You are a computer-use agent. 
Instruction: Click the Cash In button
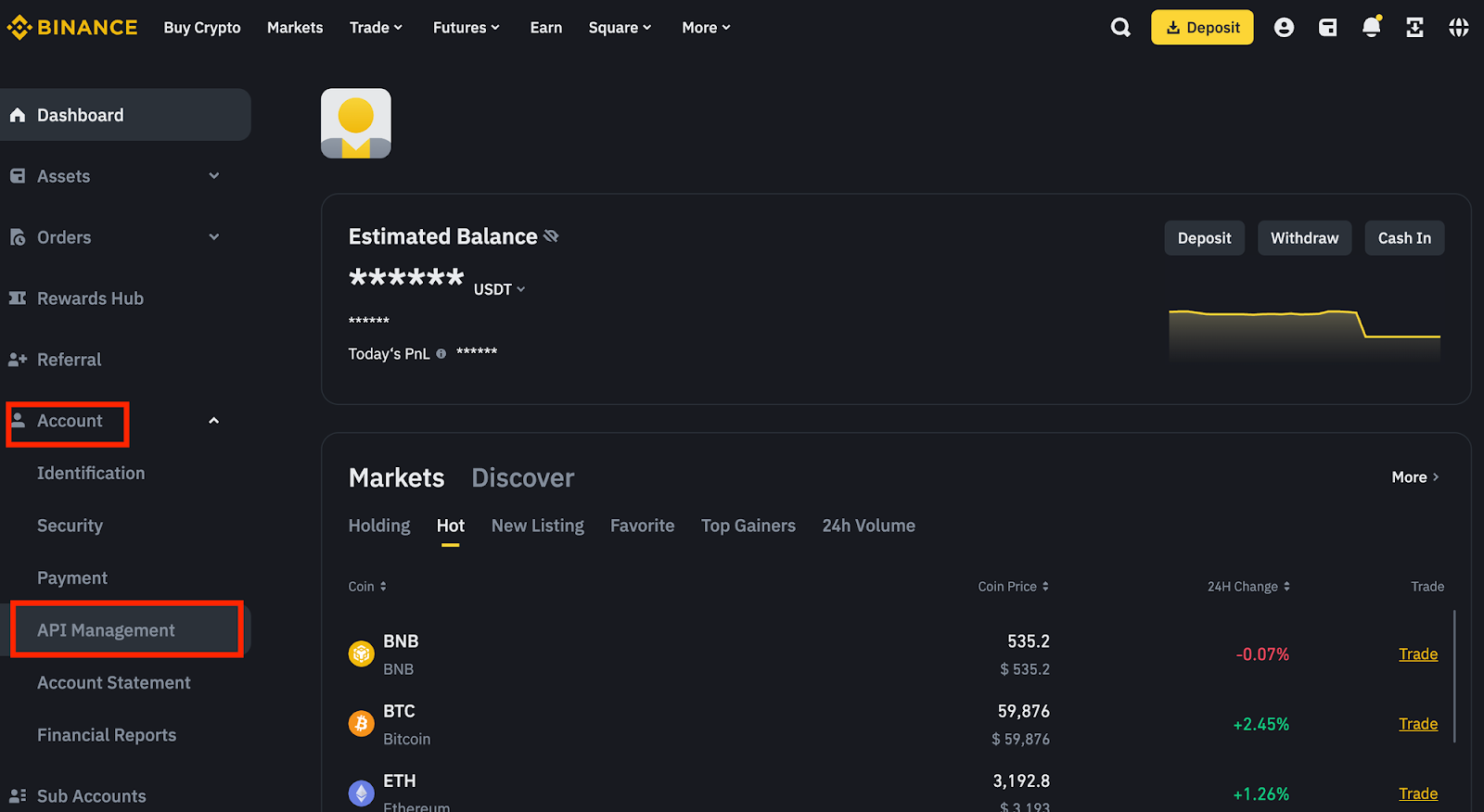(x=1404, y=238)
